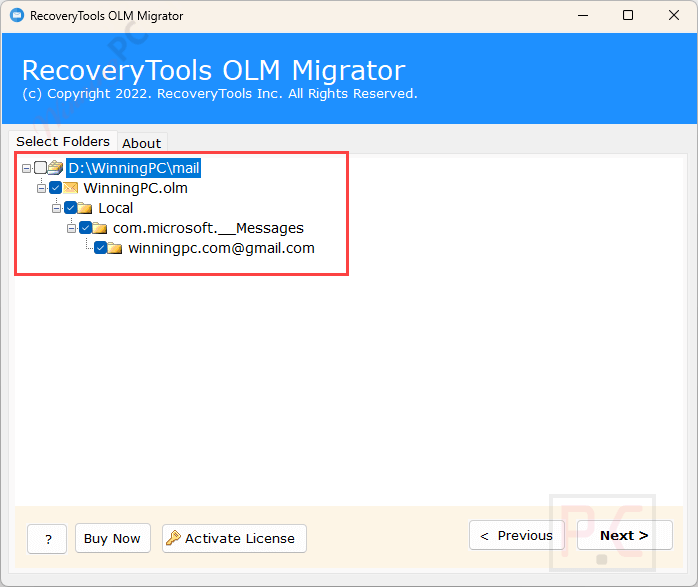The height and width of the screenshot is (587, 698).
Task: Click the Buy Now button
Action: tap(113, 538)
